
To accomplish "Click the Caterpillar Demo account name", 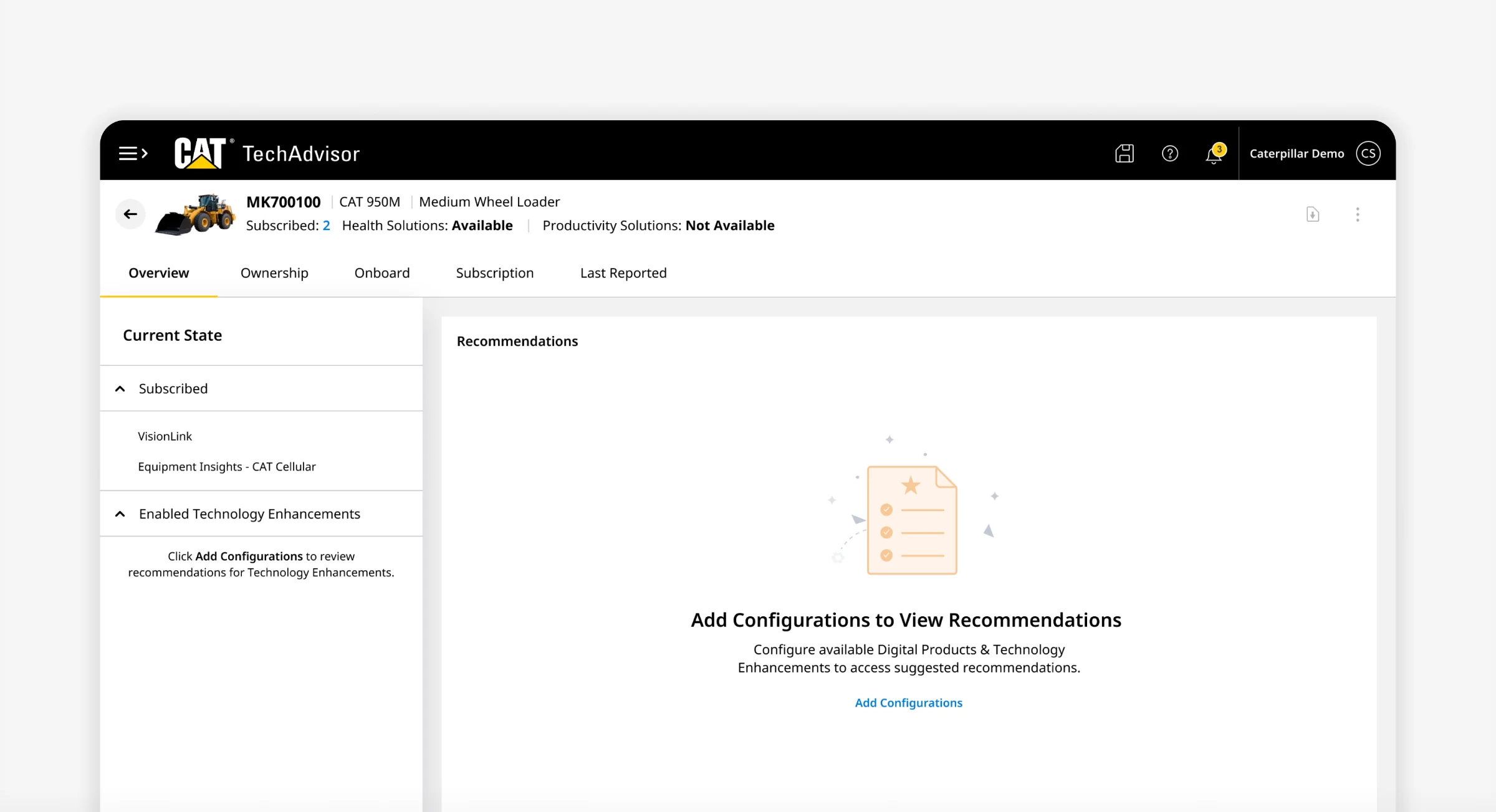I will tap(1297, 153).
